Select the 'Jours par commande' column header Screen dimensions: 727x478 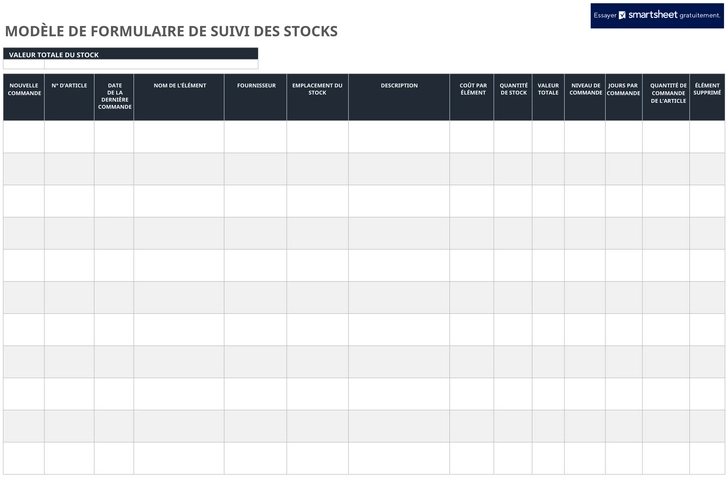pos(624,97)
